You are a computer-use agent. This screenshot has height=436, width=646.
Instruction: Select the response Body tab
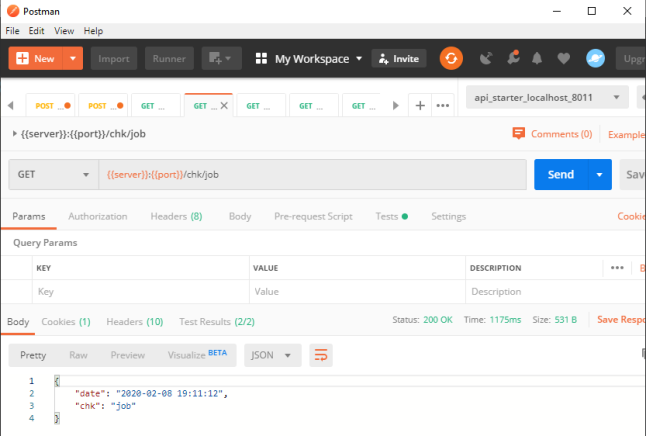[18, 321]
